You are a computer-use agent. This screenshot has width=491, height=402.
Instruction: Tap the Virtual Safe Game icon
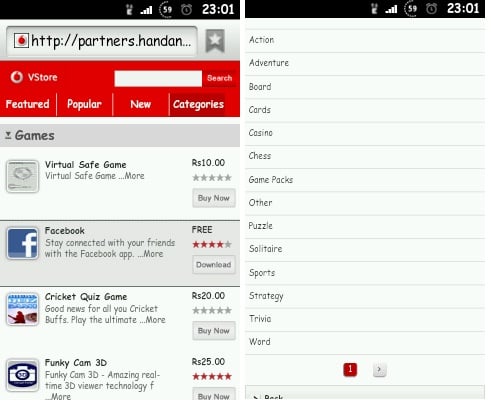[x=22, y=176]
